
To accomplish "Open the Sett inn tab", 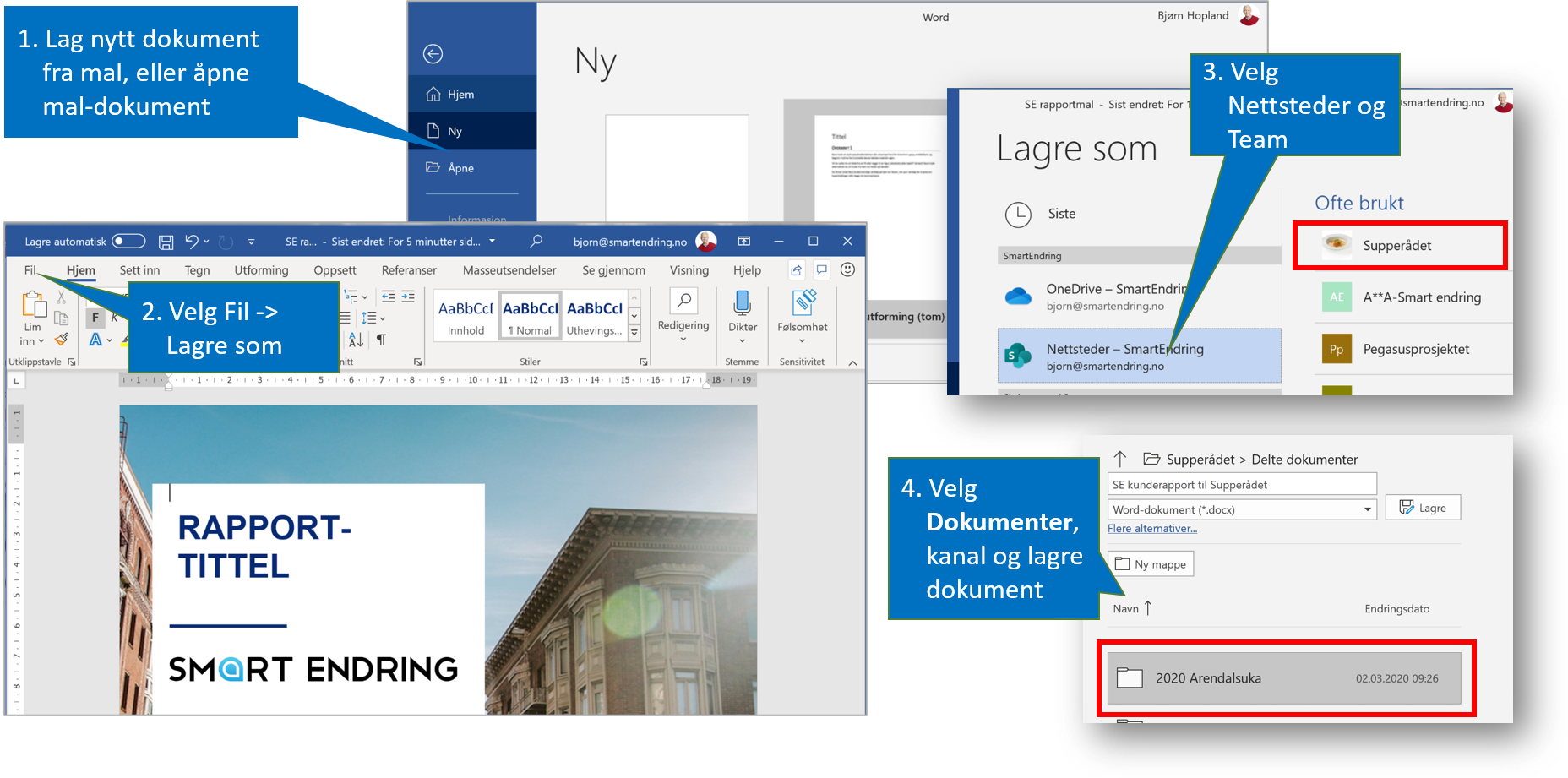I will click(139, 270).
